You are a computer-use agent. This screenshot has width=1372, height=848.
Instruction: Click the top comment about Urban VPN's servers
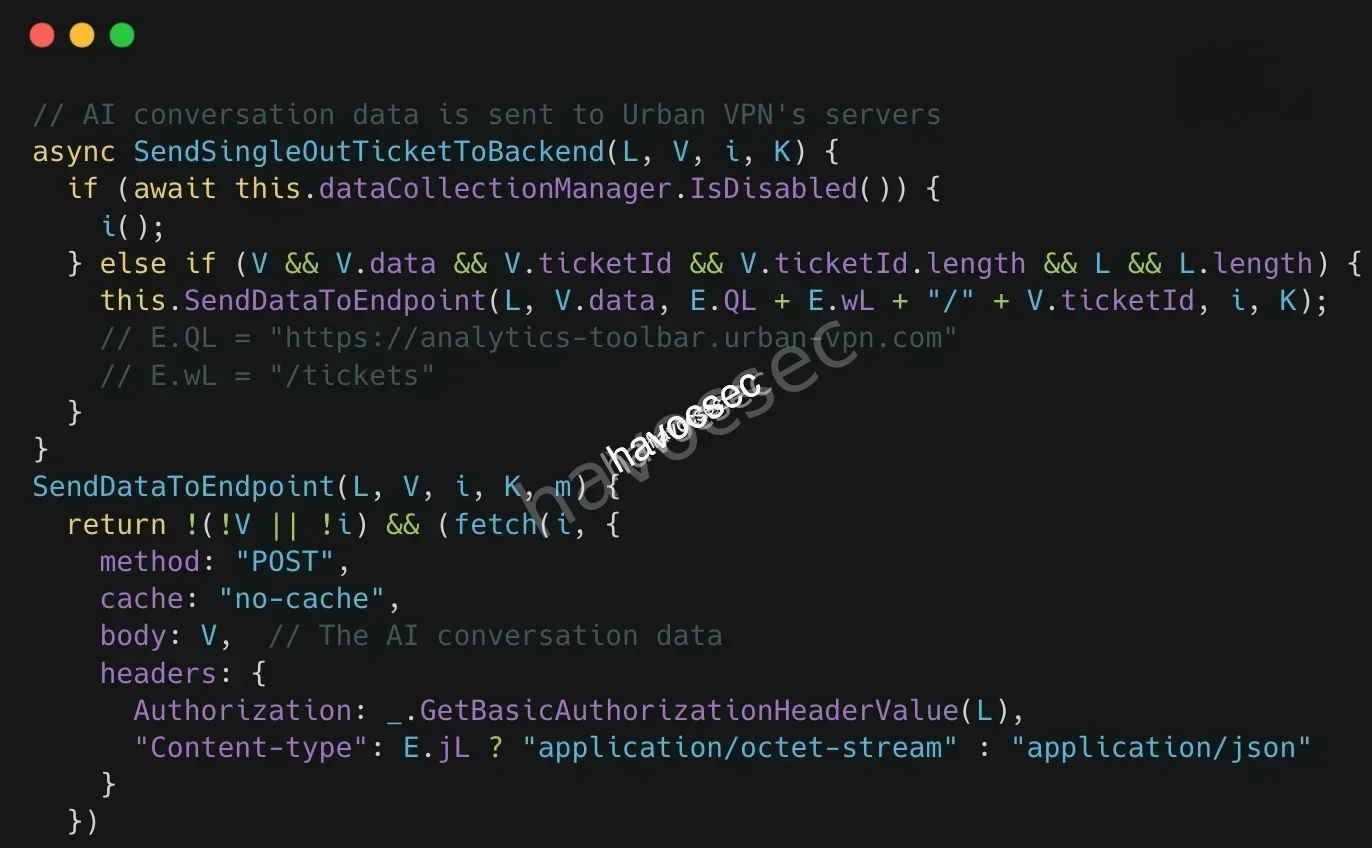(487, 115)
